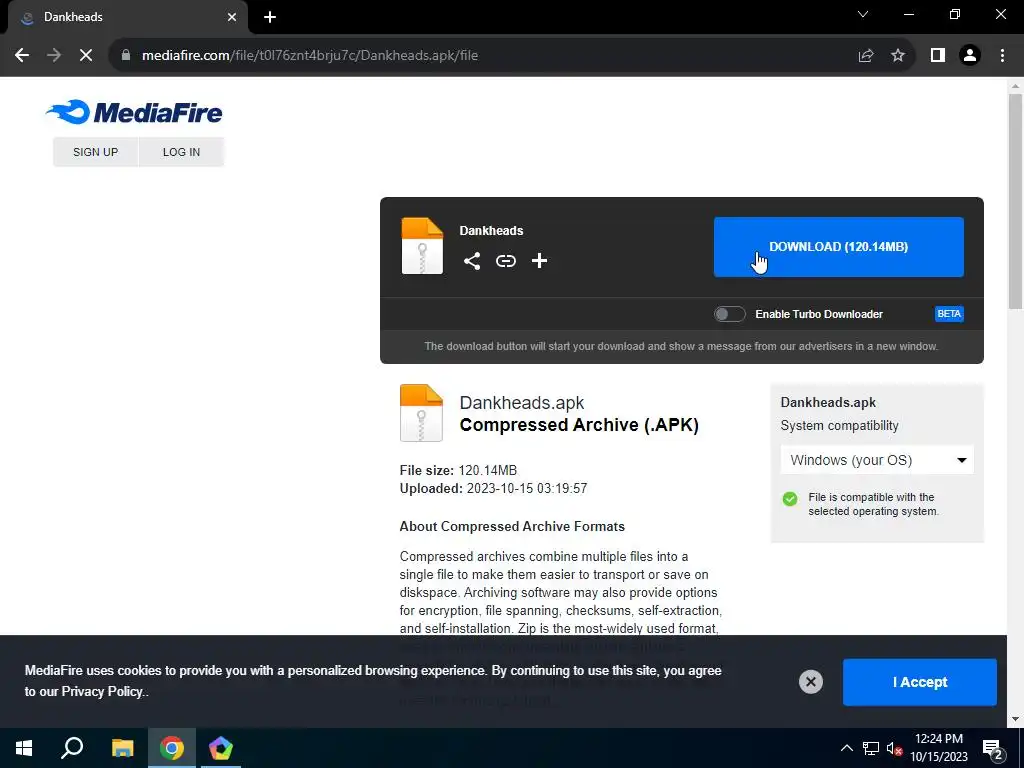Click the network icon in system tray

point(871,748)
